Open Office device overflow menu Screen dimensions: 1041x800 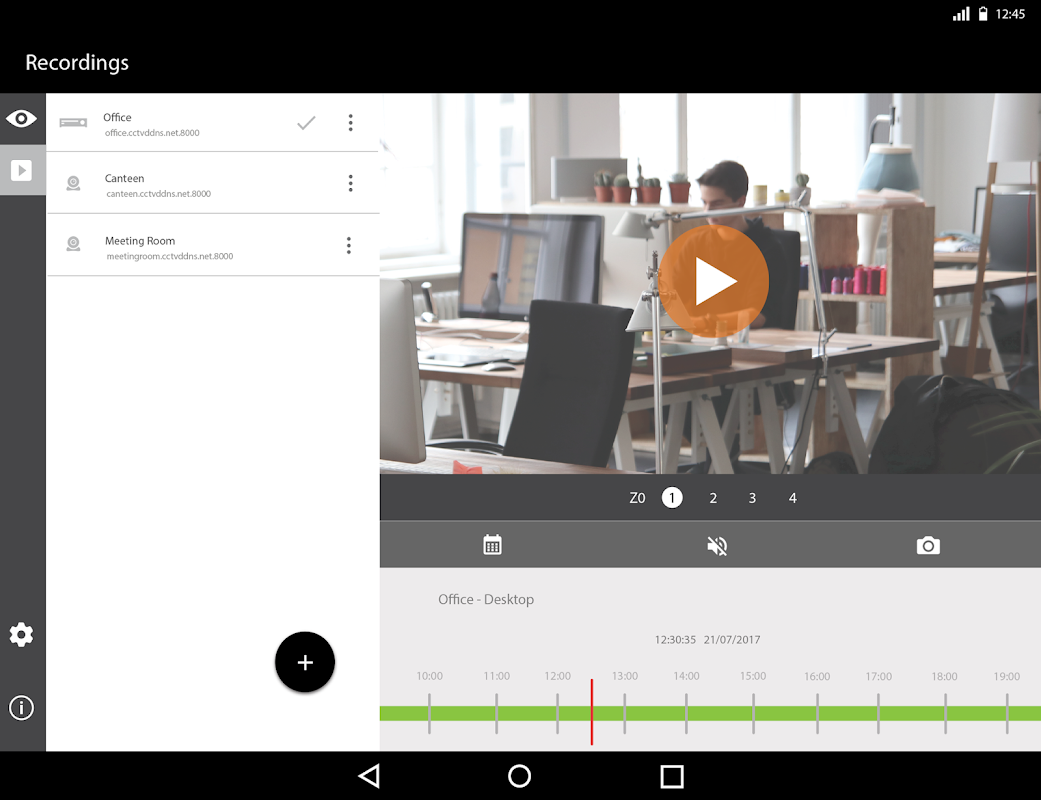tap(351, 122)
